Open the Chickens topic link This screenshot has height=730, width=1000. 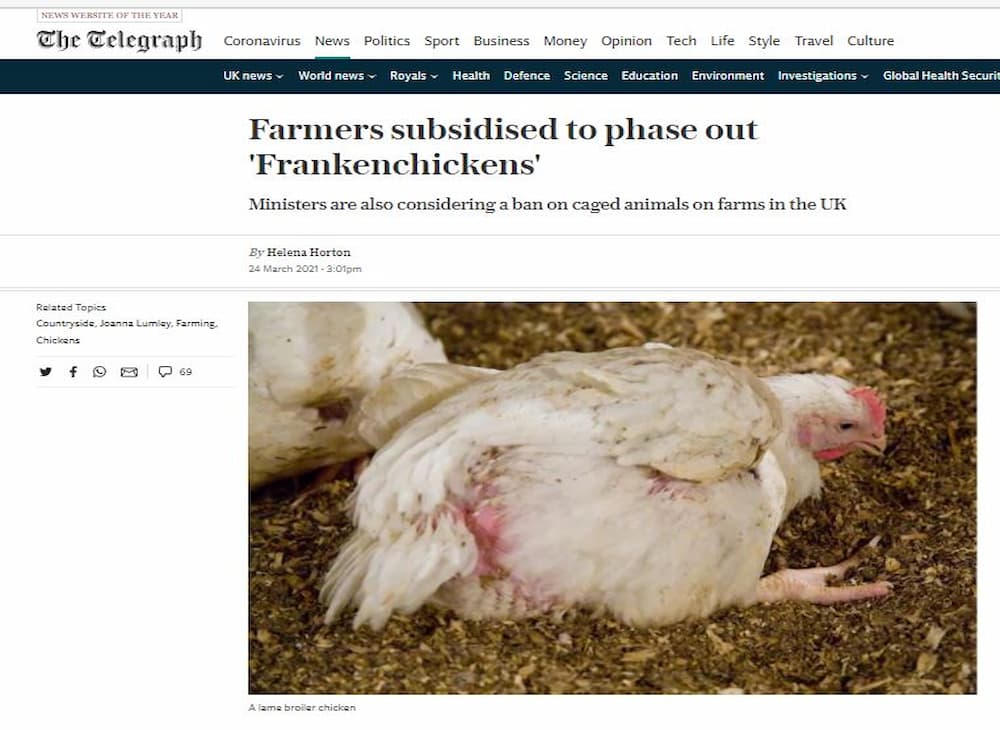[58, 340]
